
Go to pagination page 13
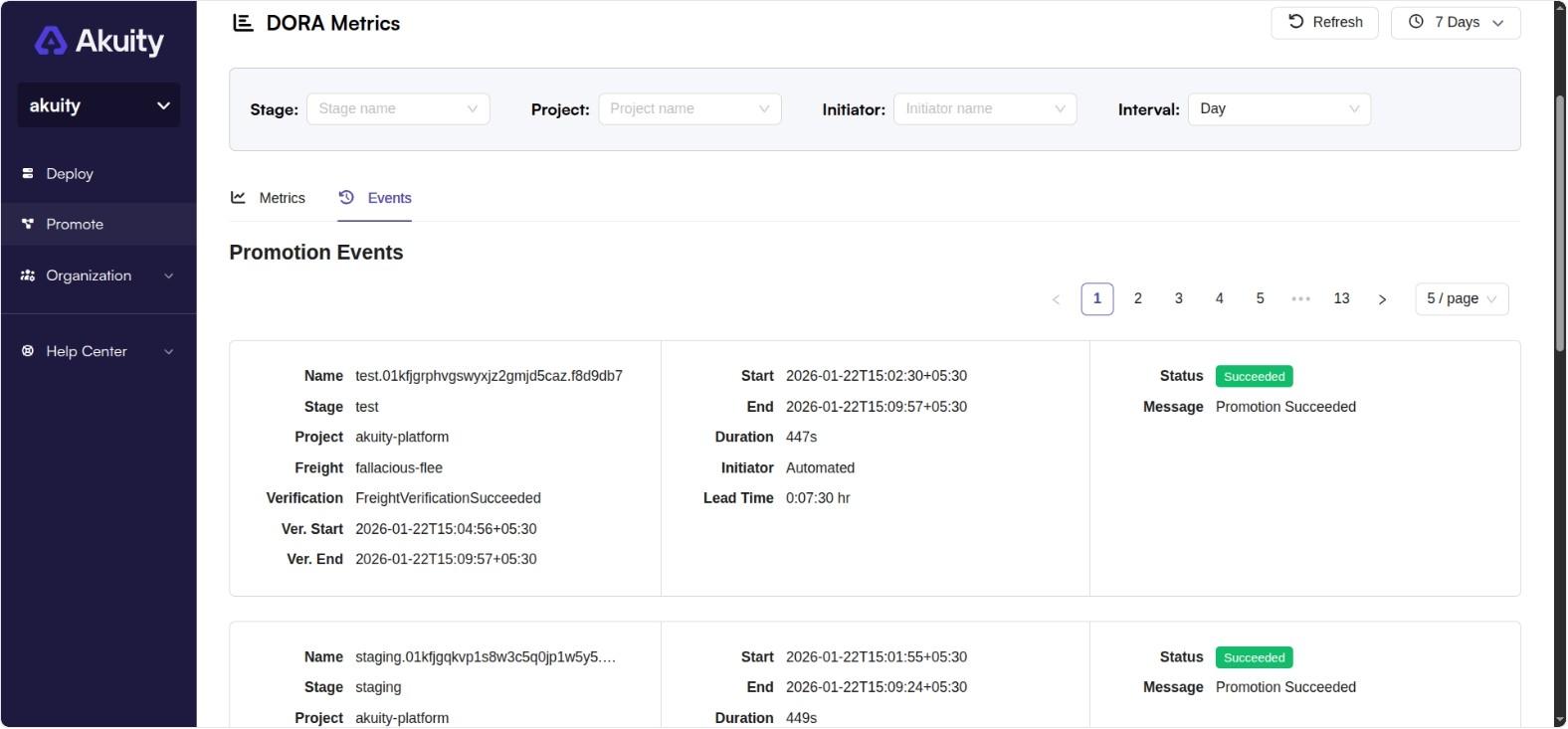(1341, 299)
